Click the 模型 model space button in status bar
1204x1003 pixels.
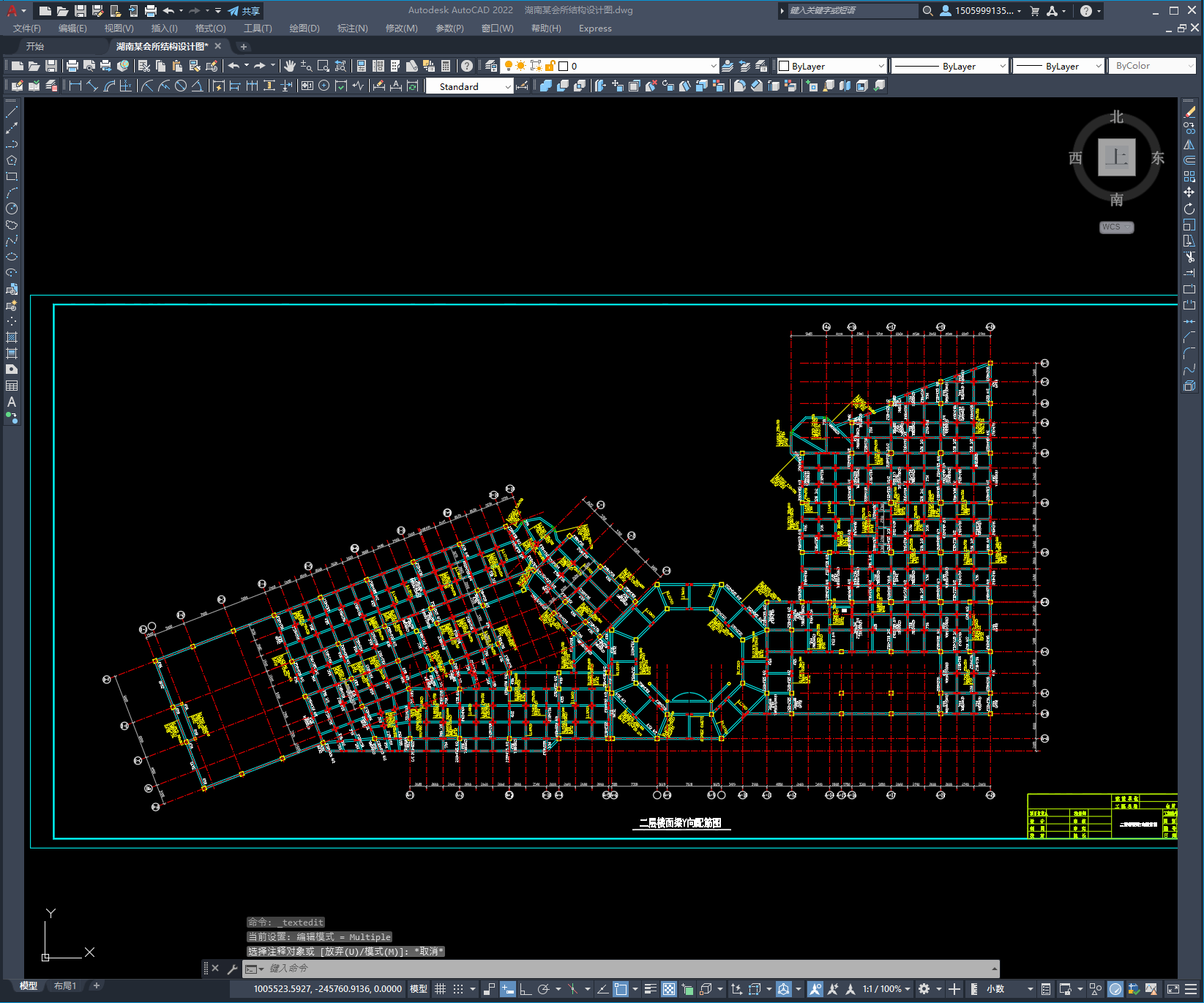point(419,989)
